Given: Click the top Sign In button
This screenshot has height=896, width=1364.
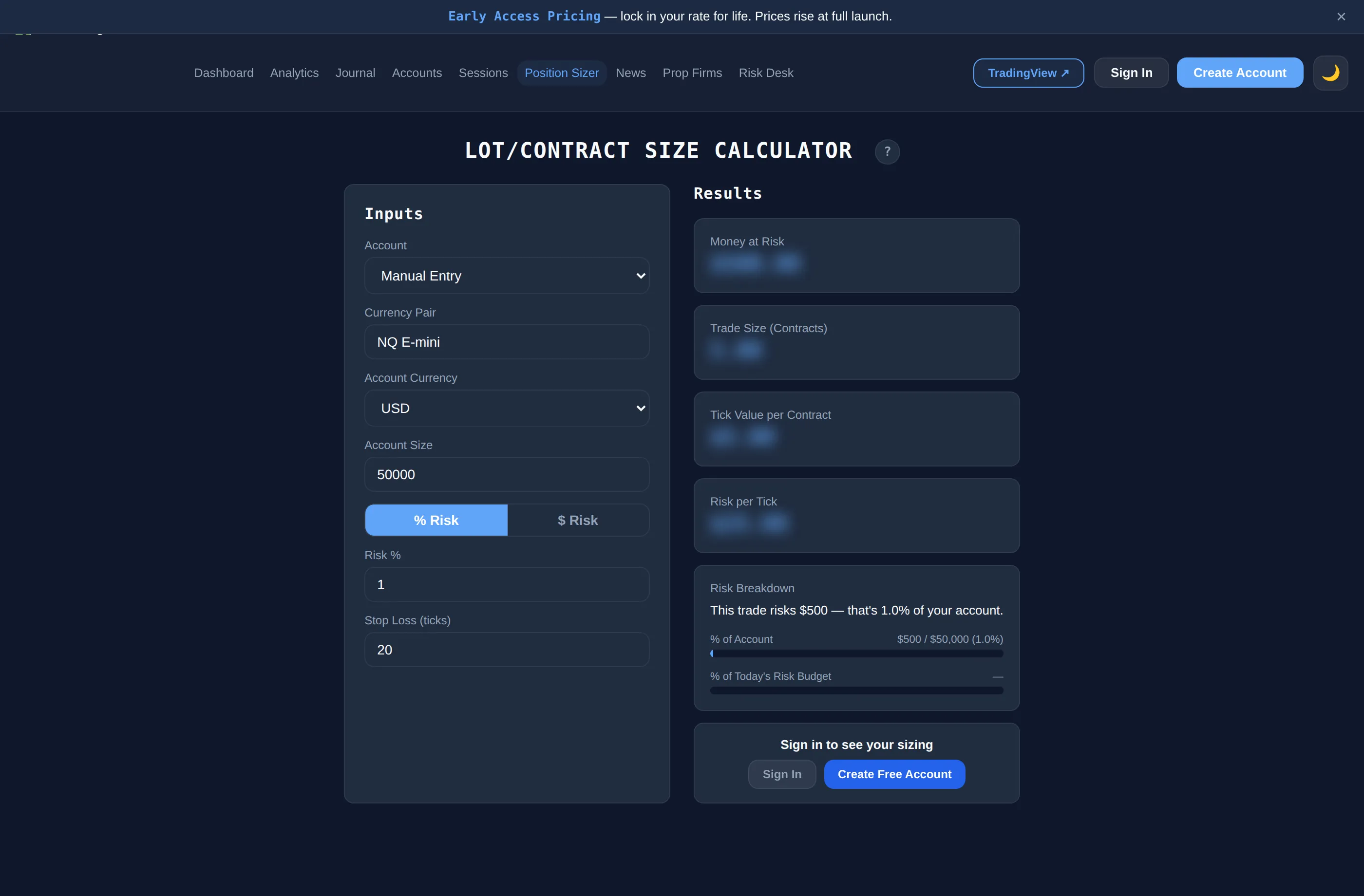Looking at the screenshot, I should 1131,73.
